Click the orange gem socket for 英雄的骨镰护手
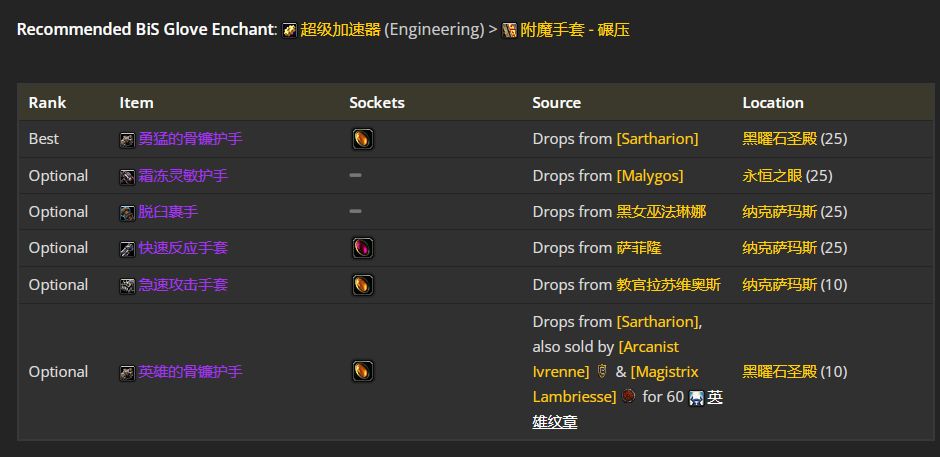940x457 pixels. click(363, 371)
